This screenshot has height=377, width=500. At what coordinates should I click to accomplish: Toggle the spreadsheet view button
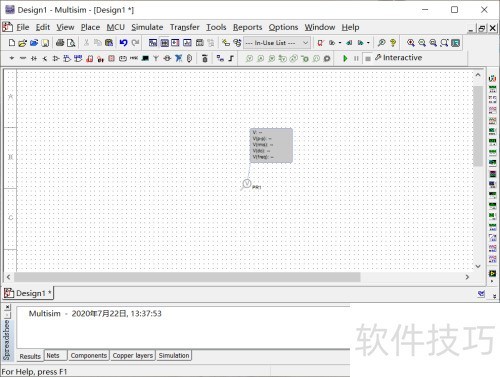(165, 43)
